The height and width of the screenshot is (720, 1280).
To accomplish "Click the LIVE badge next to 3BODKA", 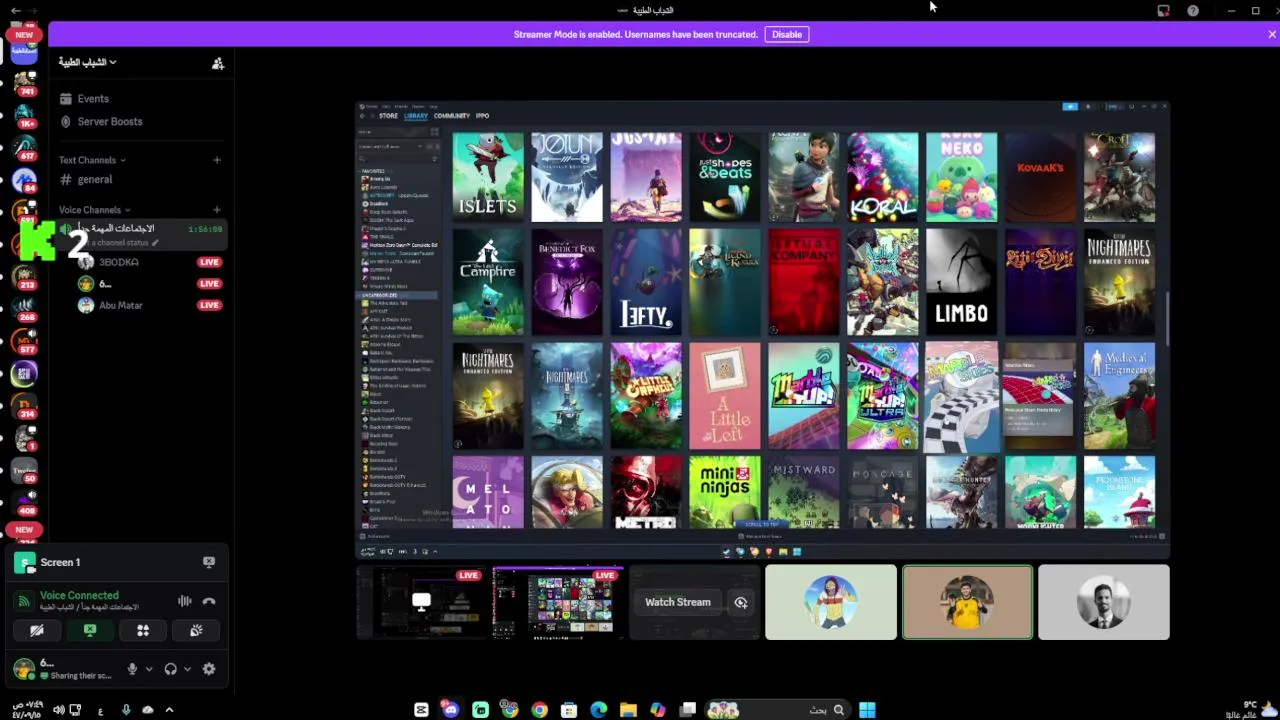I will click(209, 262).
